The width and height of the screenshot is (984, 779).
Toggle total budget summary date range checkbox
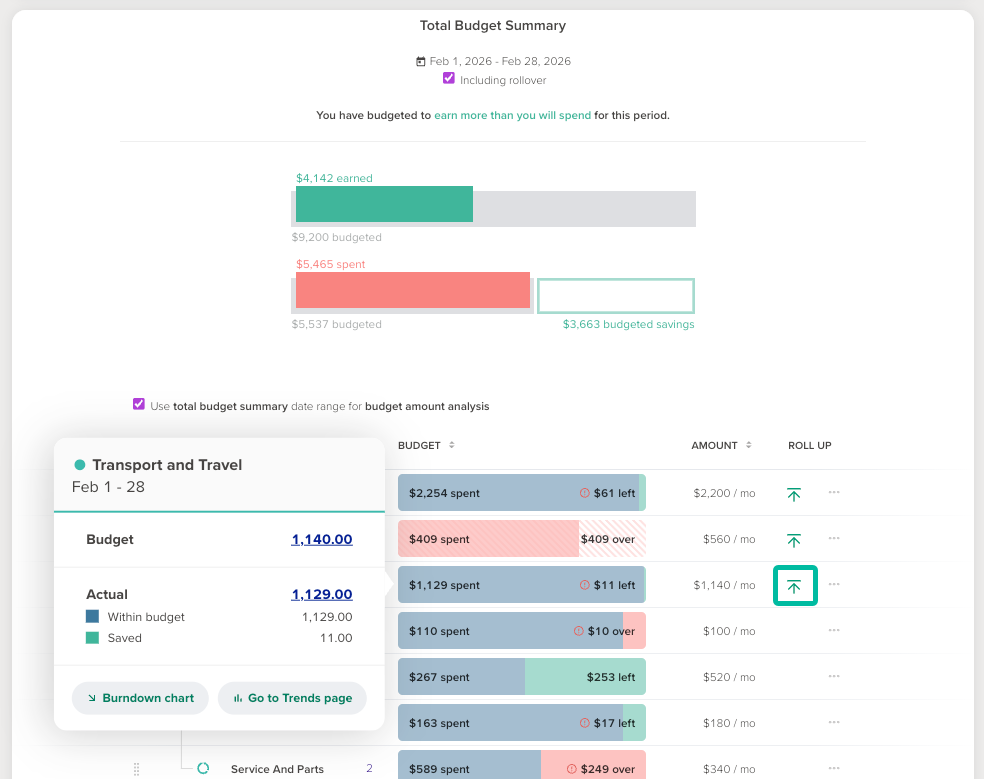[139, 404]
